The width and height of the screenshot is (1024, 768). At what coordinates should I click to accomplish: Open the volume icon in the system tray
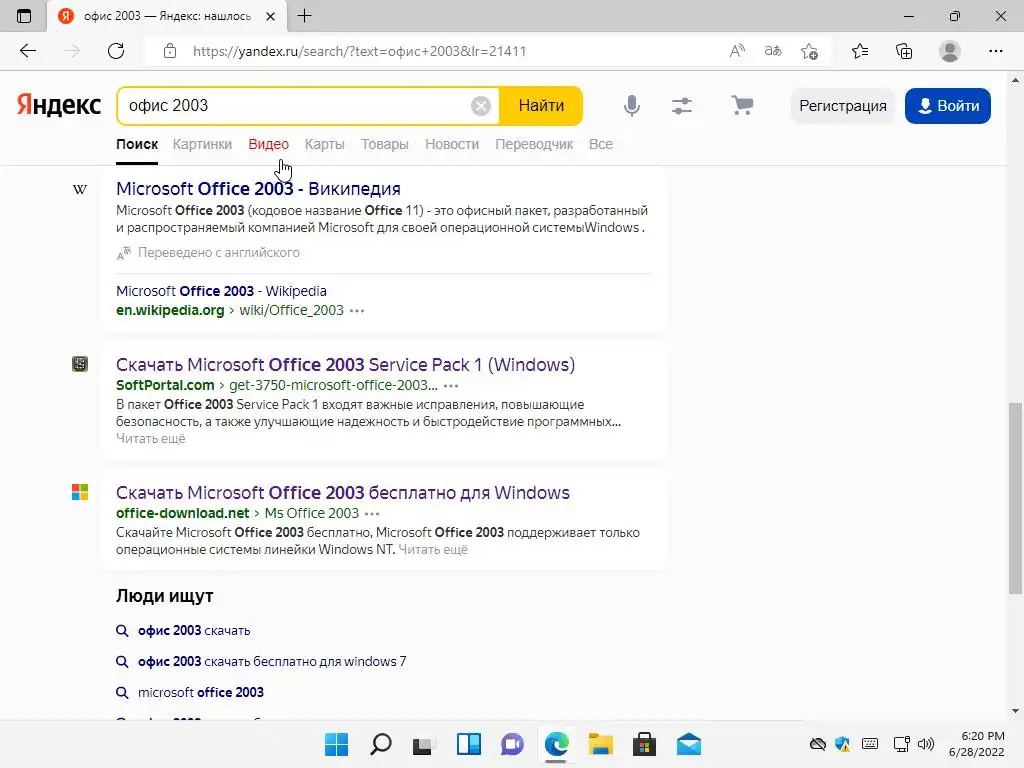[x=926, y=744]
